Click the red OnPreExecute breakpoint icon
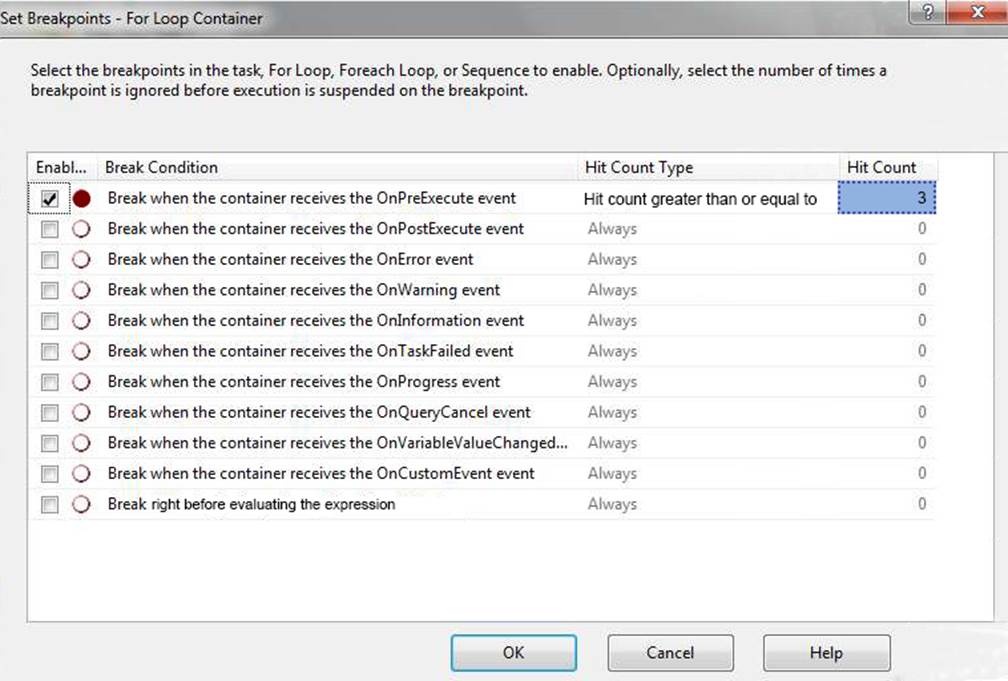Viewport: 1008px width, 681px height. (x=82, y=199)
